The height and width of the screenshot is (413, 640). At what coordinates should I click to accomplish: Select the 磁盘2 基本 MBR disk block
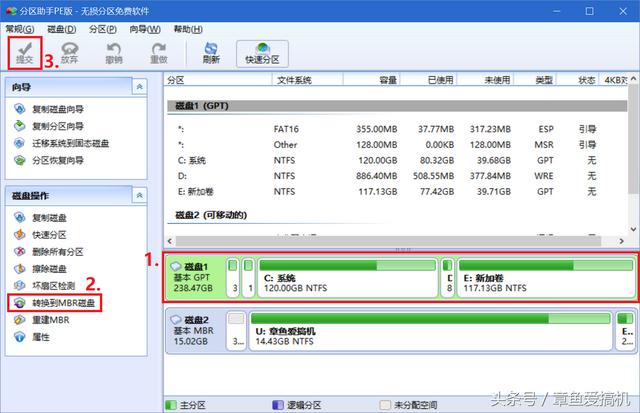point(195,330)
